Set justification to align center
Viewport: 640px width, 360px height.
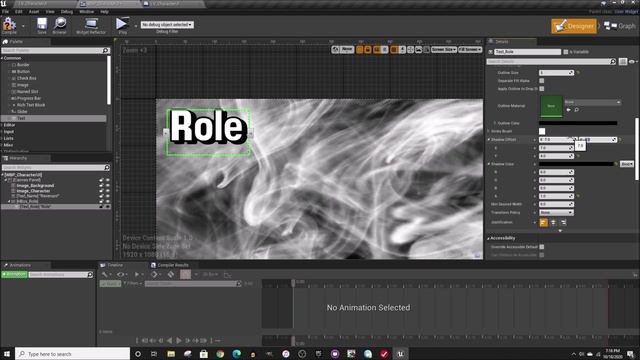pyautogui.click(x=553, y=222)
